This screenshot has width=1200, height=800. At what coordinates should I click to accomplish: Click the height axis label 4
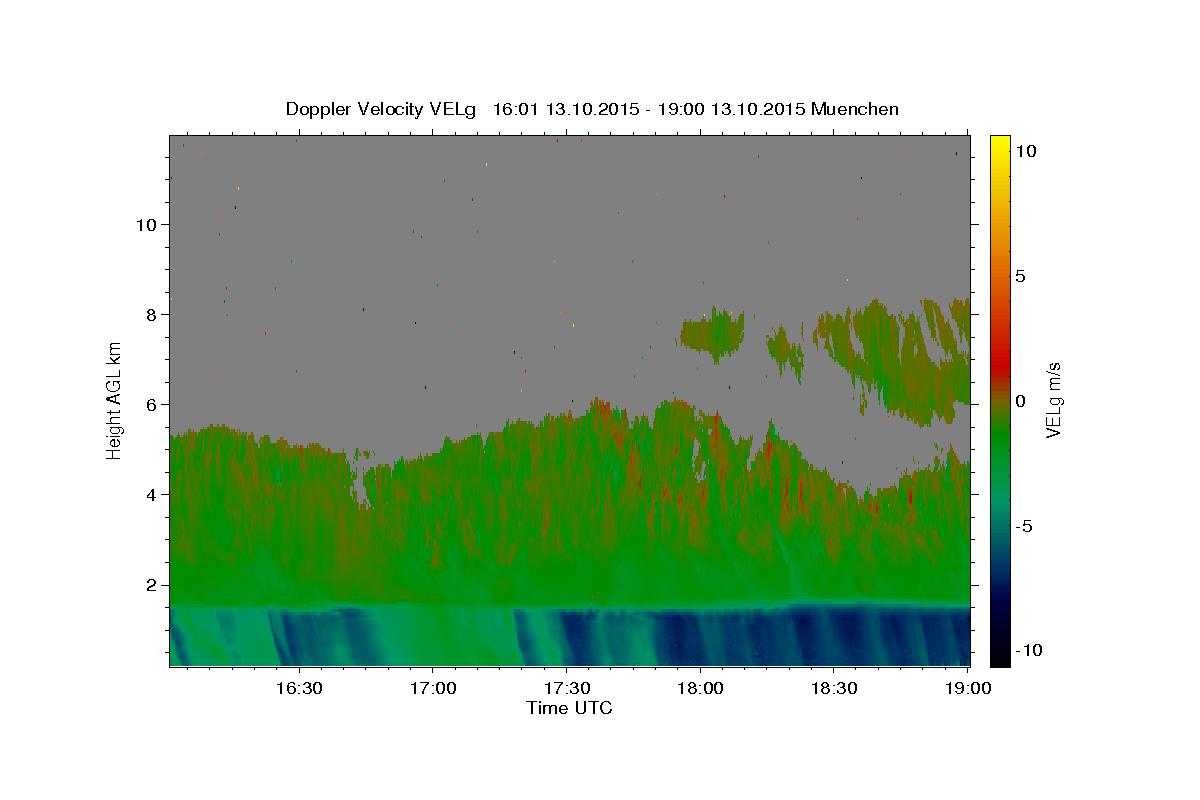tap(154, 494)
